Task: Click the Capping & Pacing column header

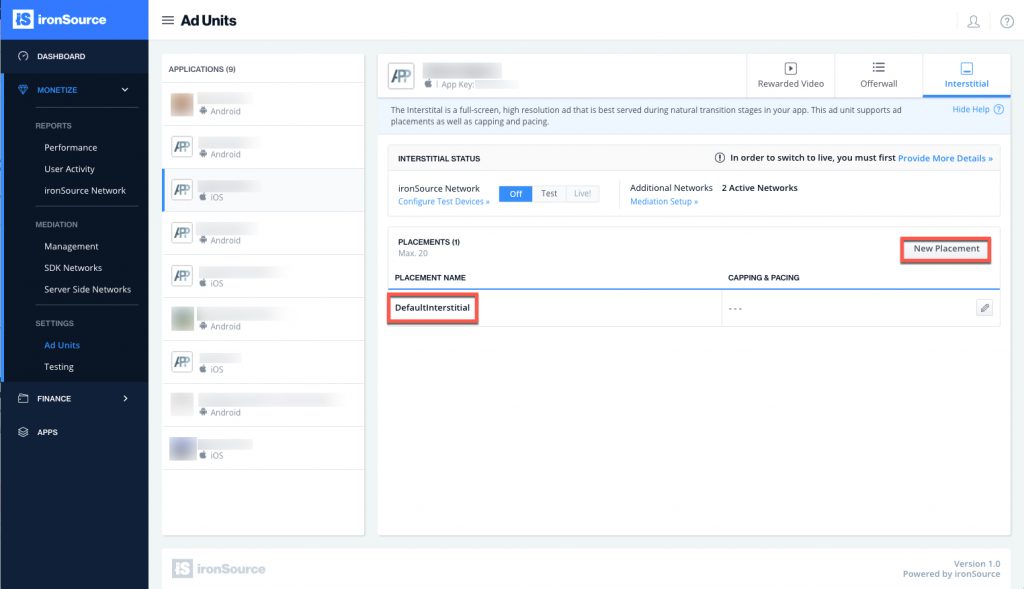Action: point(763,278)
